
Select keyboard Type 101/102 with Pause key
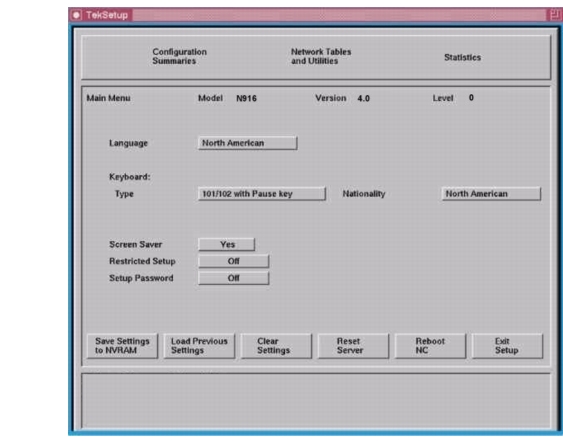tap(262, 194)
